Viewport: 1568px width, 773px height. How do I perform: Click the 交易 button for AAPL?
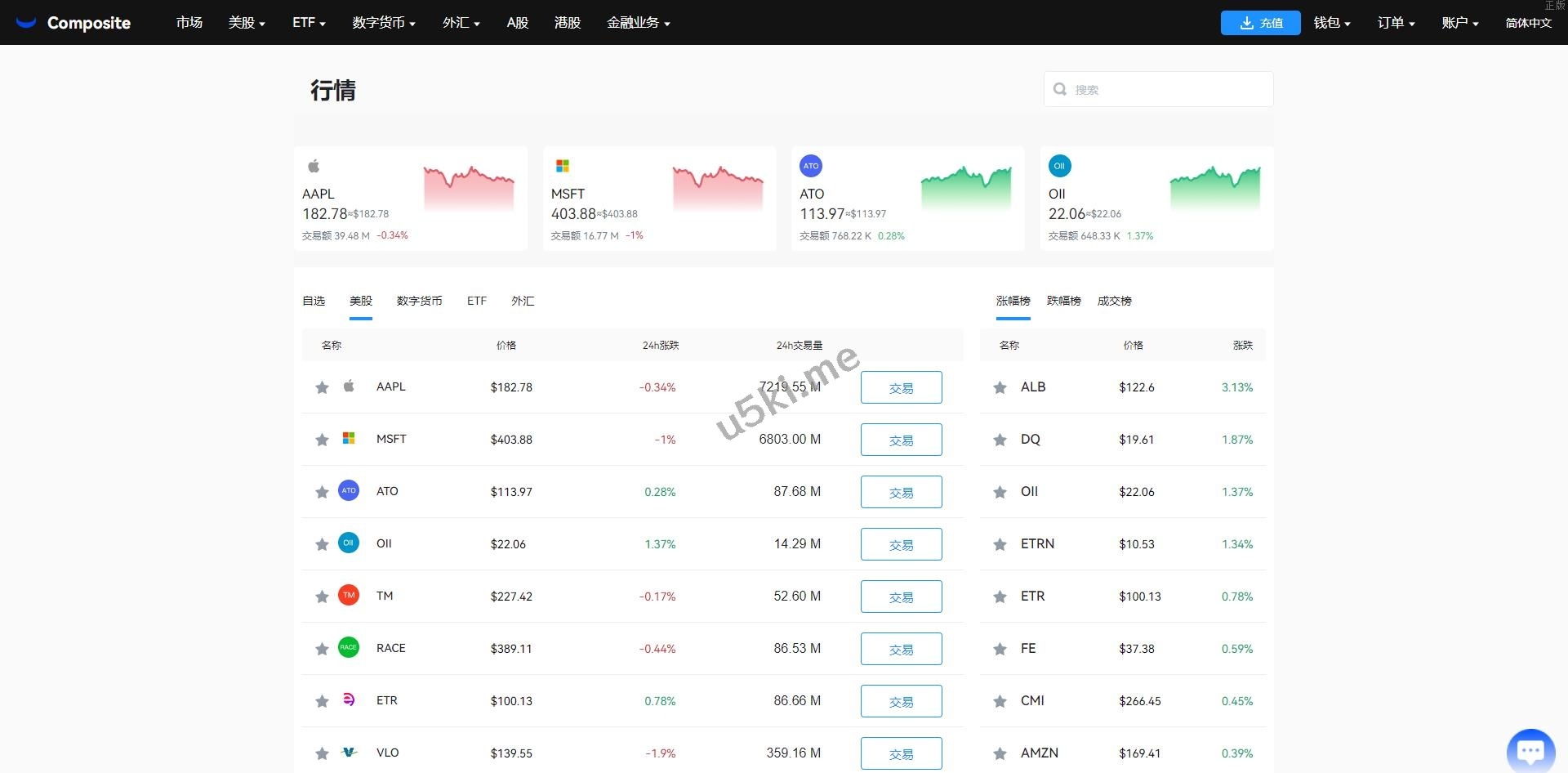click(901, 387)
